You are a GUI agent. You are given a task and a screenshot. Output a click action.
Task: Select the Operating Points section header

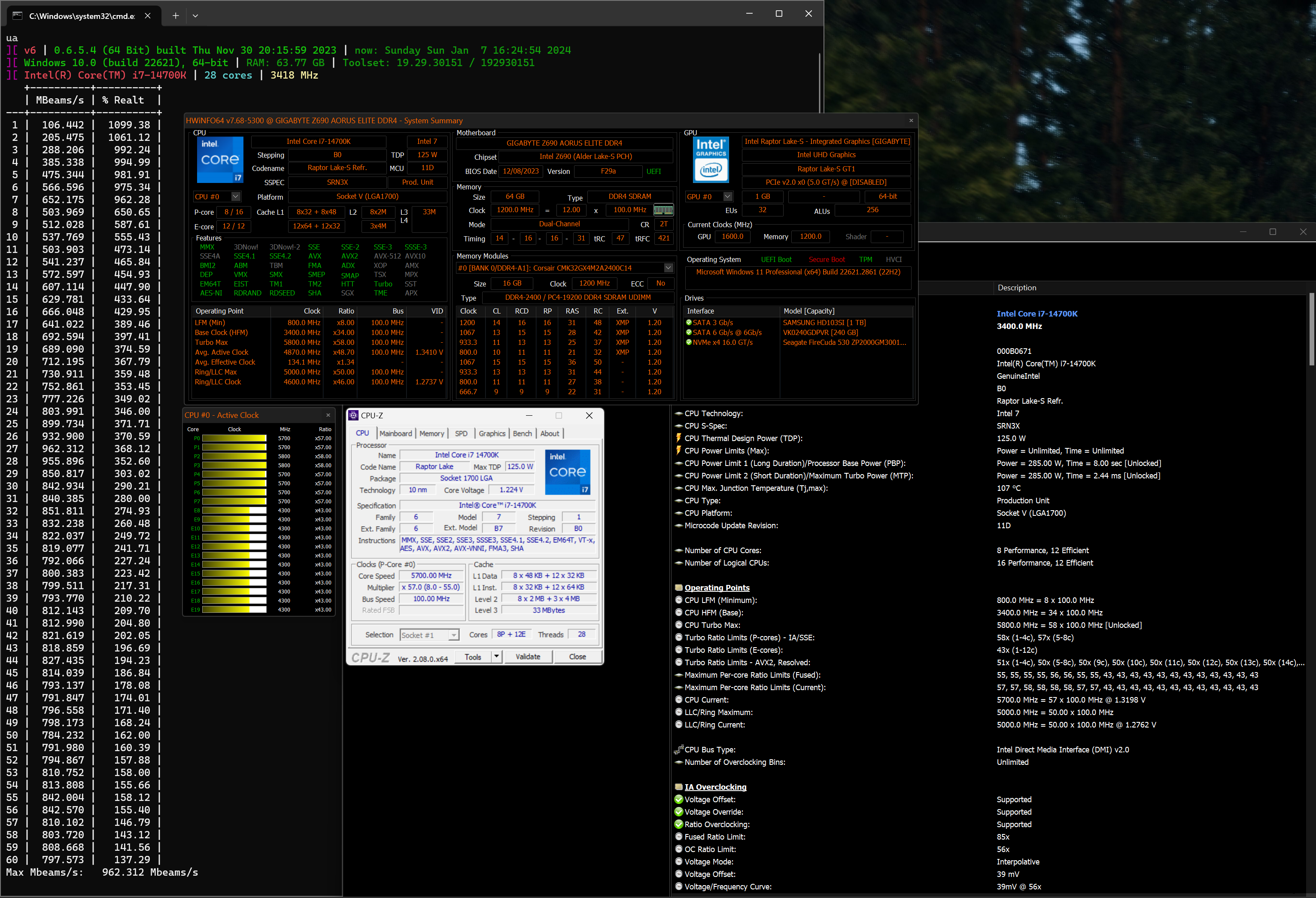coord(716,588)
